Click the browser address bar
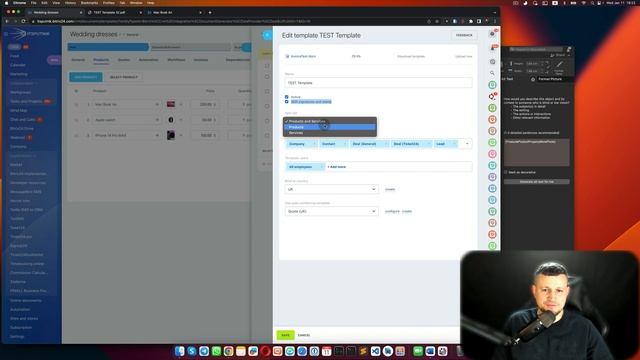This screenshot has height=360, width=640. [x=229, y=21]
